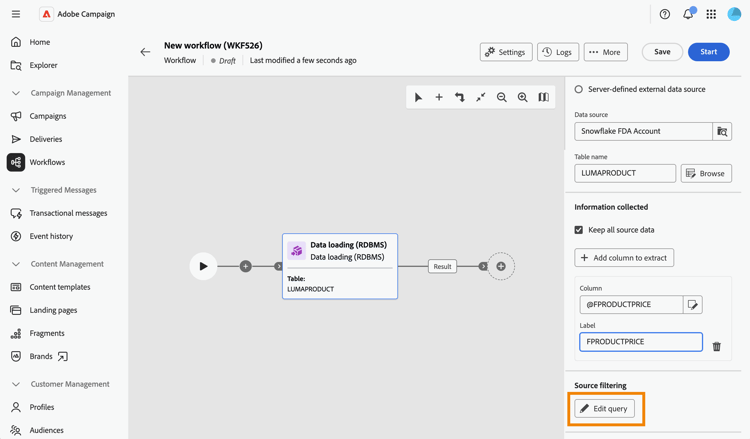The height and width of the screenshot is (439, 750).
Task: Collapse the Campaign Management section
Action: click(16, 93)
